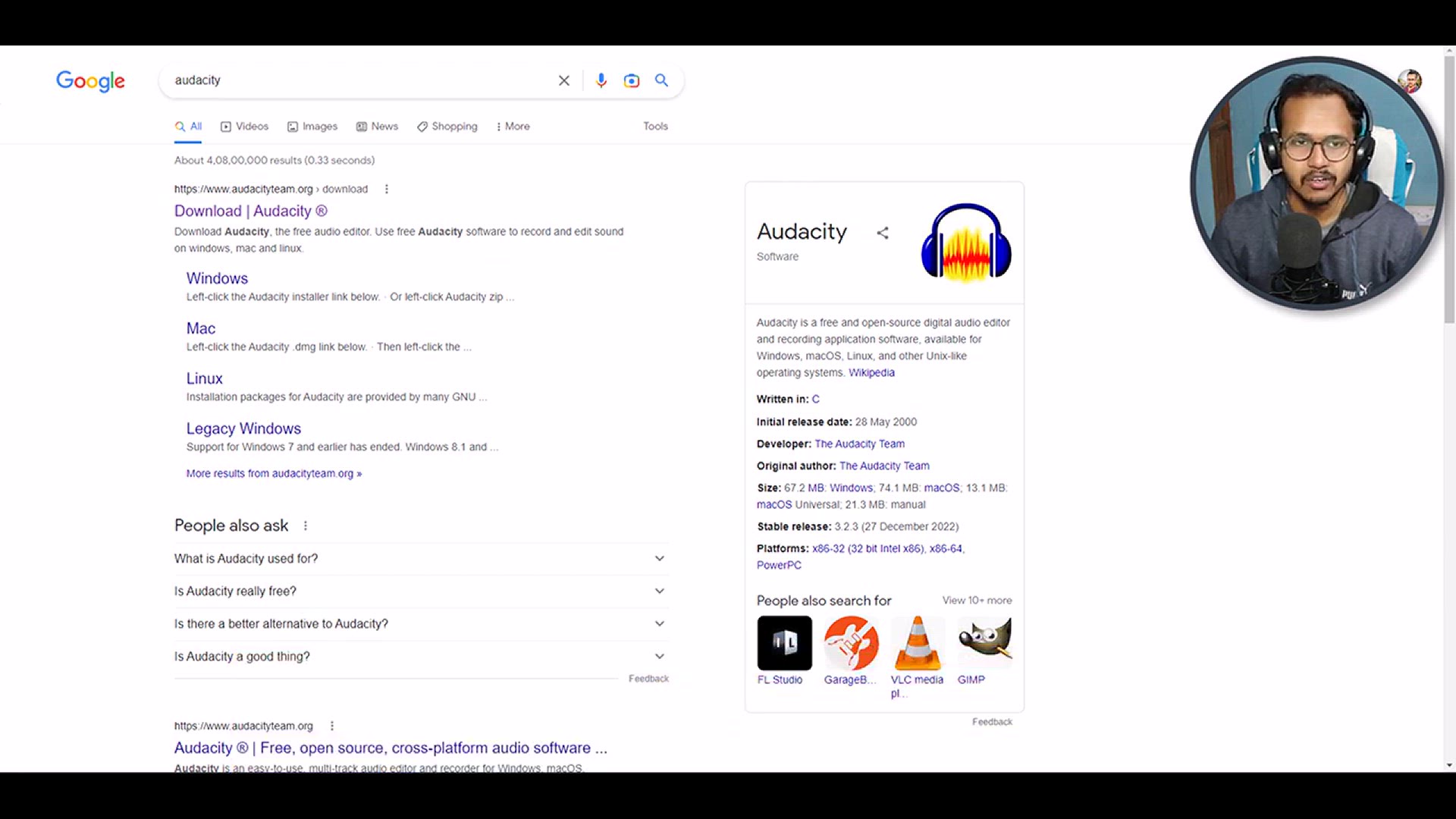Click the page vertical scrollbar thumb
This screenshot has height=819, width=1456.
point(1449,190)
